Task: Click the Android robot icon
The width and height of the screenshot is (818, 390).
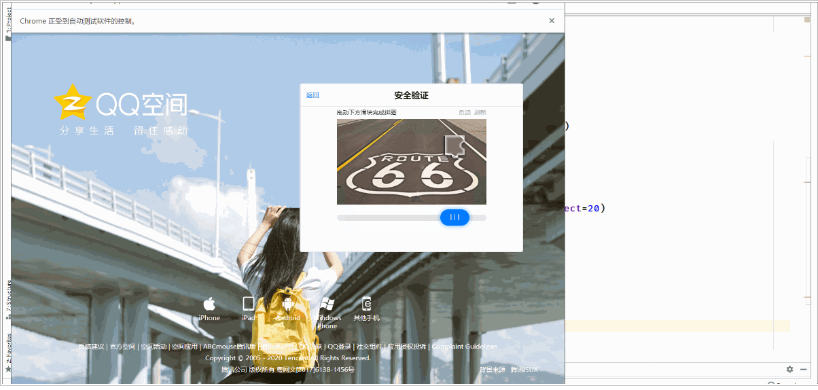Action: 288,303
